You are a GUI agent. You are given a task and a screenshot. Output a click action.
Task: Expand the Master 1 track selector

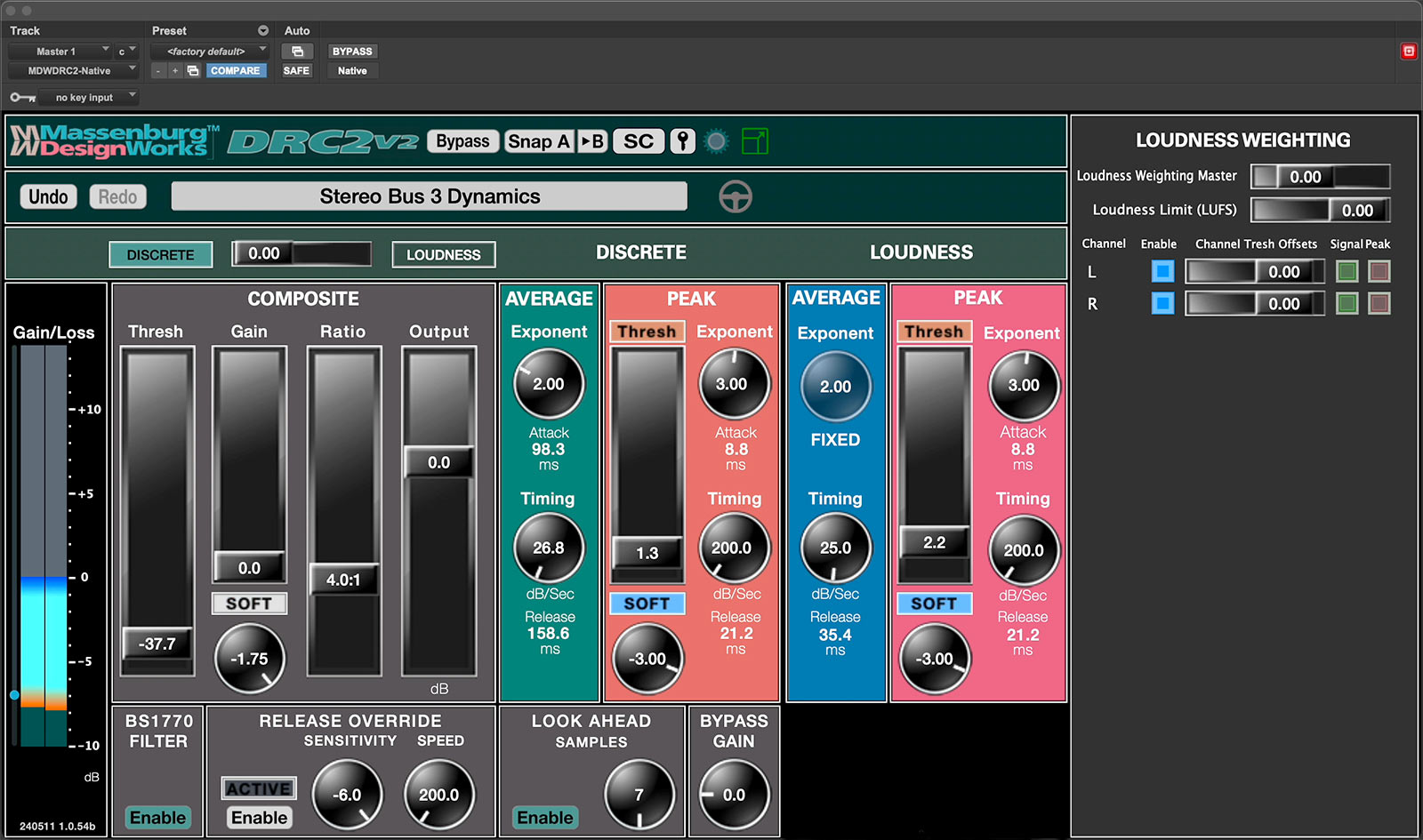tap(60, 52)
